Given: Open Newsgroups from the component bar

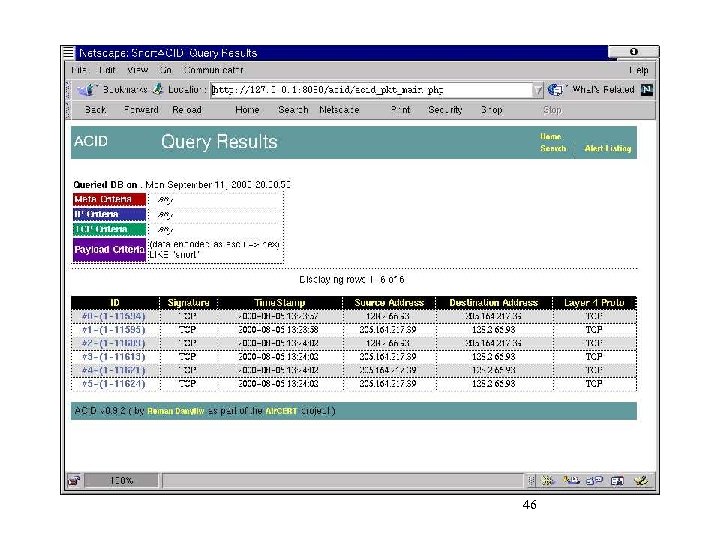Looking at the screenshot, I should (x=595, y=481).
